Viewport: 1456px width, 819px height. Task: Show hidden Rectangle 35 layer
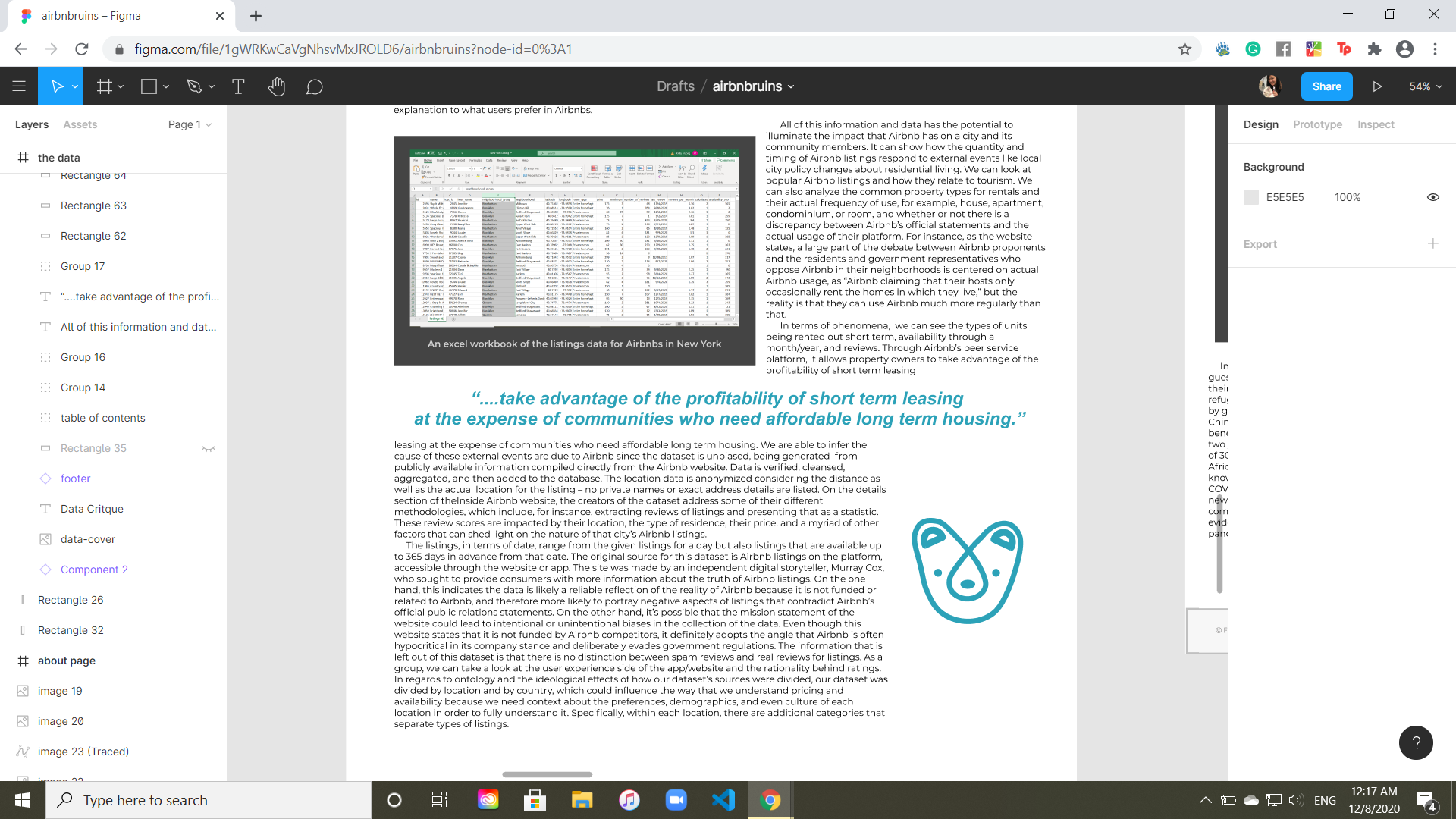209,448
